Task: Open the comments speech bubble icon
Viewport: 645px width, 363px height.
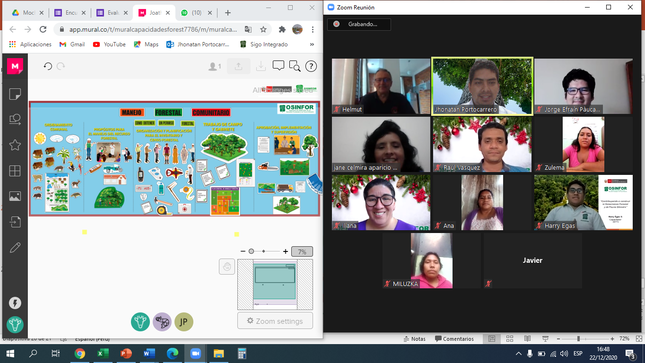Action: click(278, 66)
